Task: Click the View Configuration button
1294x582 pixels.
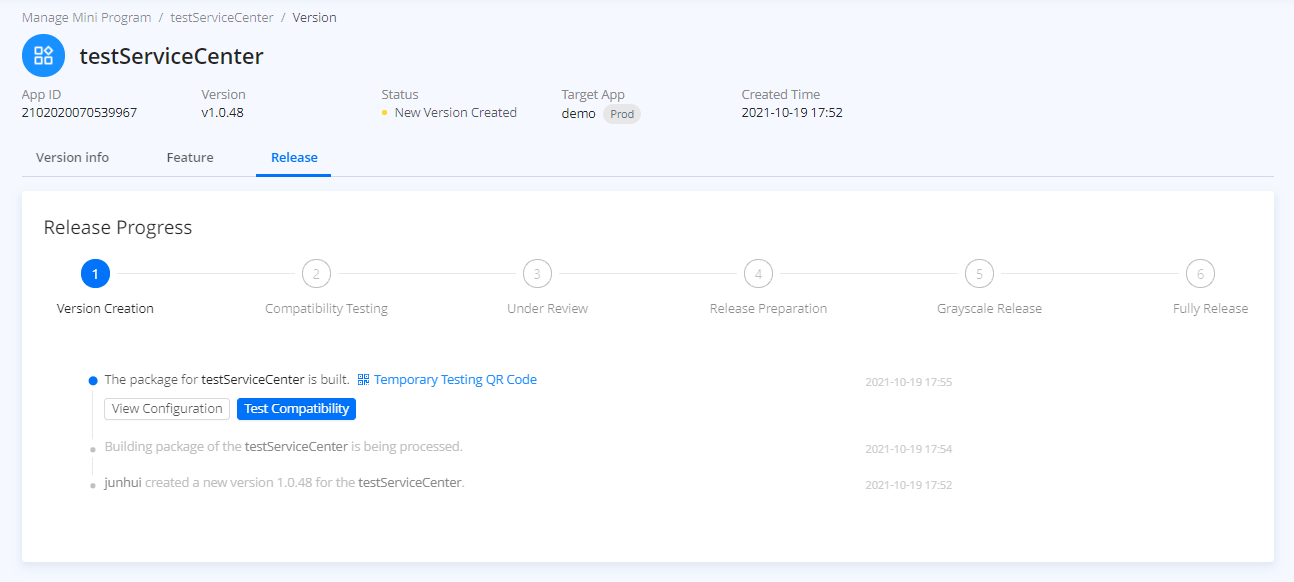Action: click(167, 409)
